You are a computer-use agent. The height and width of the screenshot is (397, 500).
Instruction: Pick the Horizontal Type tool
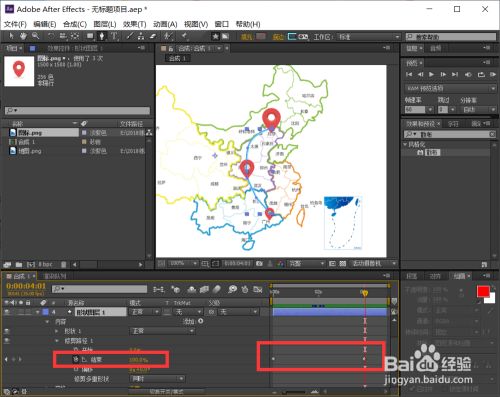coord(114,36)
